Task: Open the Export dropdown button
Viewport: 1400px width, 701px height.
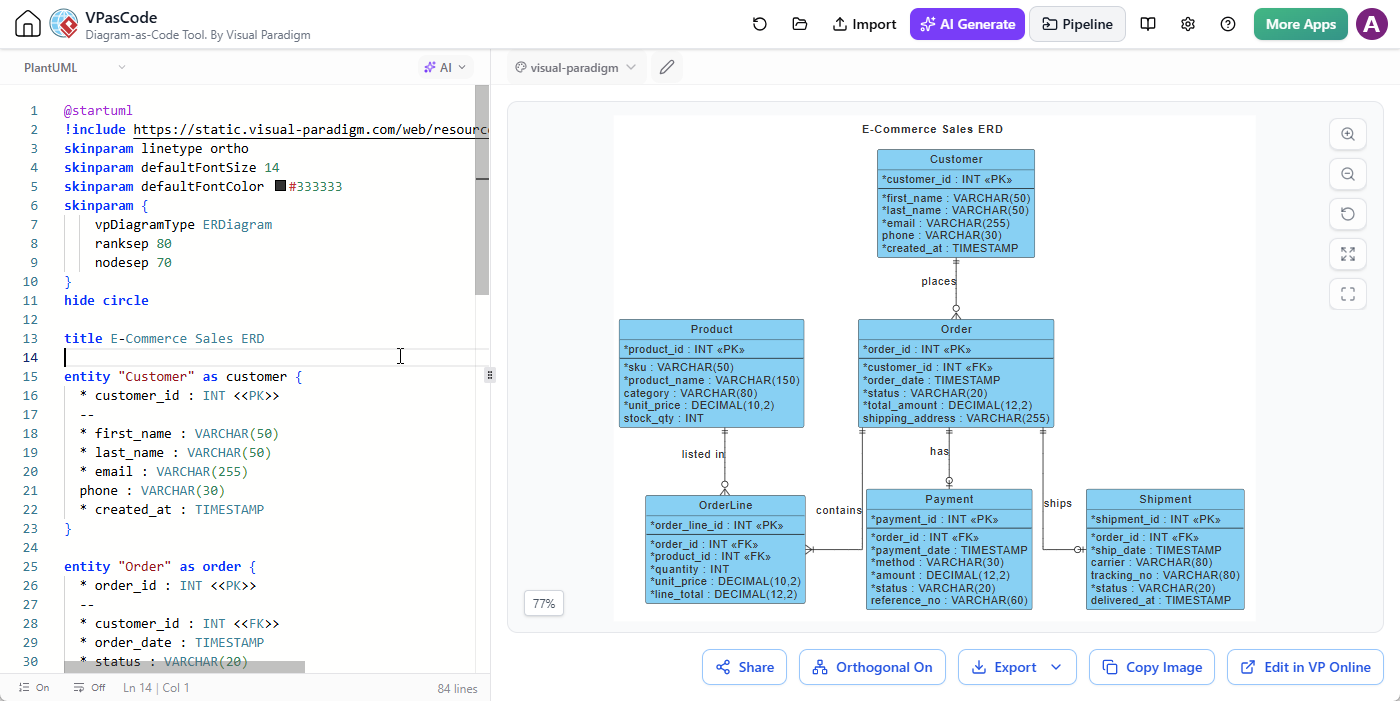Action: (x=1017, y=667)
